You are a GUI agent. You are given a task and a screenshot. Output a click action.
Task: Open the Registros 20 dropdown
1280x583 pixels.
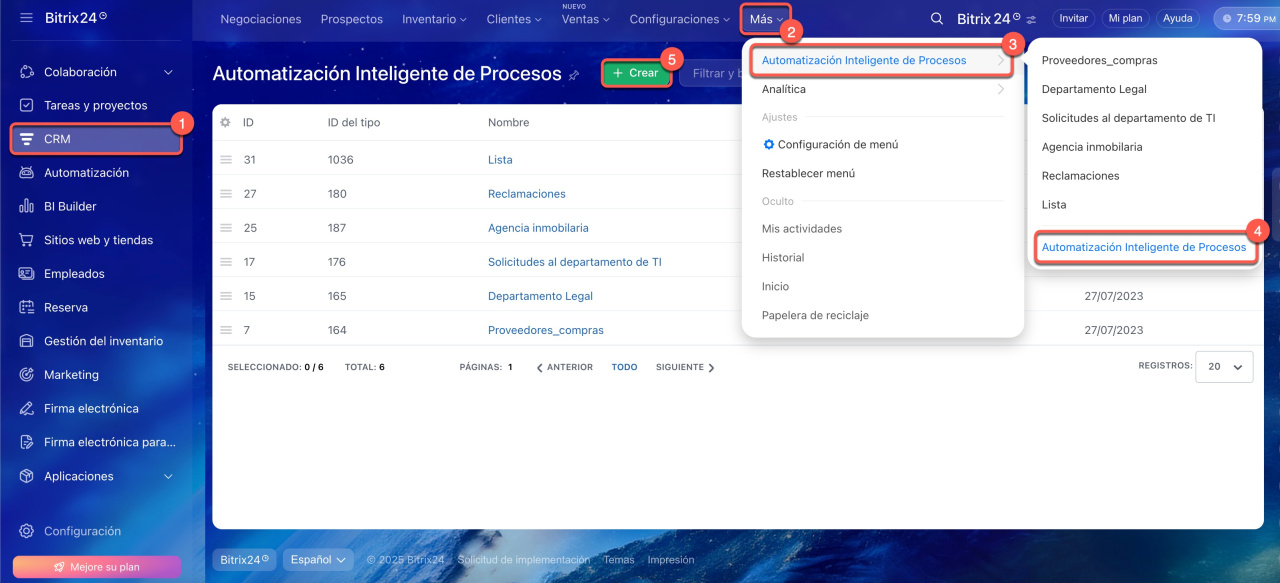(1224, 367)
